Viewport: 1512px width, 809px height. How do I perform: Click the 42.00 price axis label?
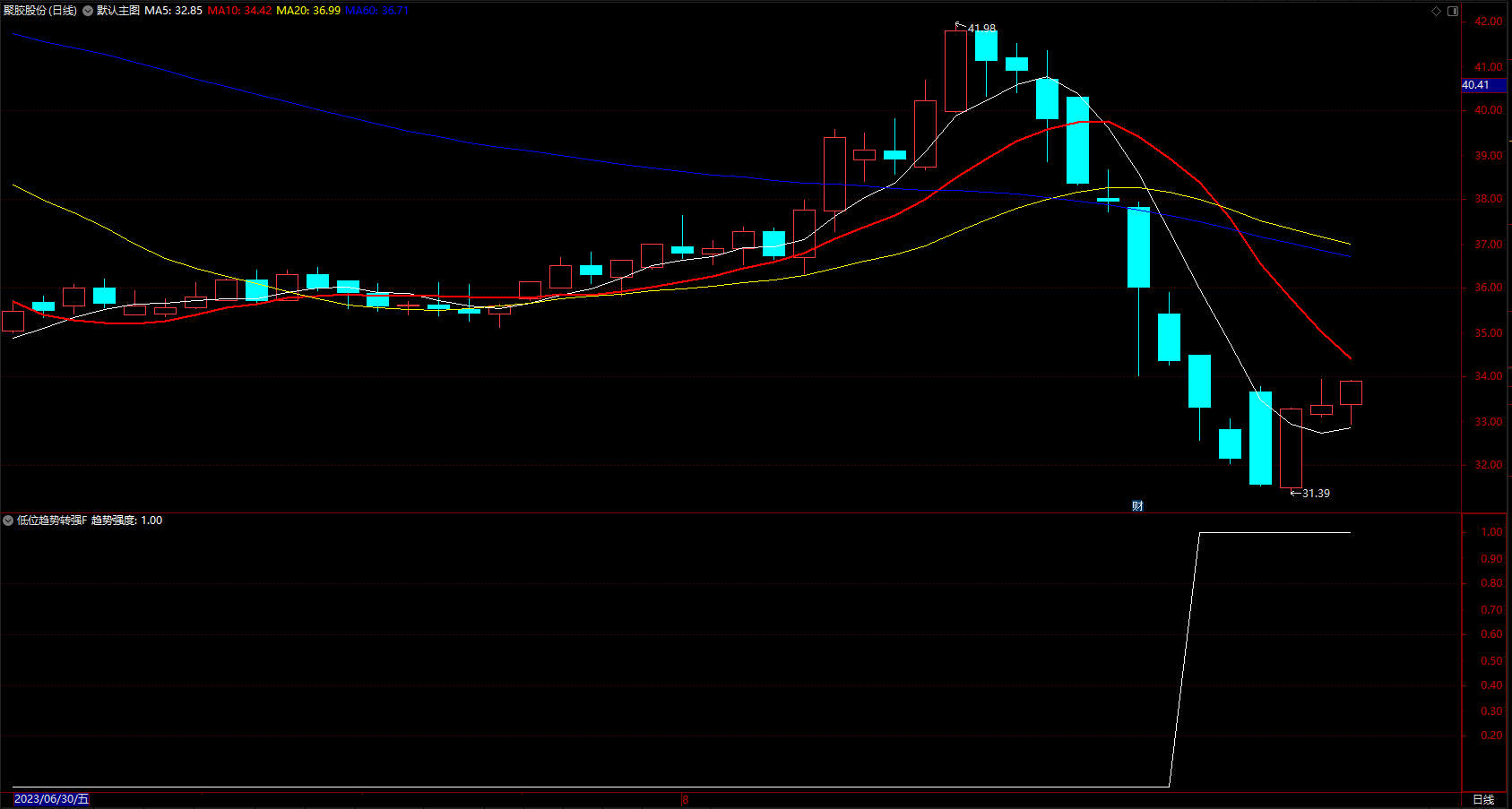1489,22
